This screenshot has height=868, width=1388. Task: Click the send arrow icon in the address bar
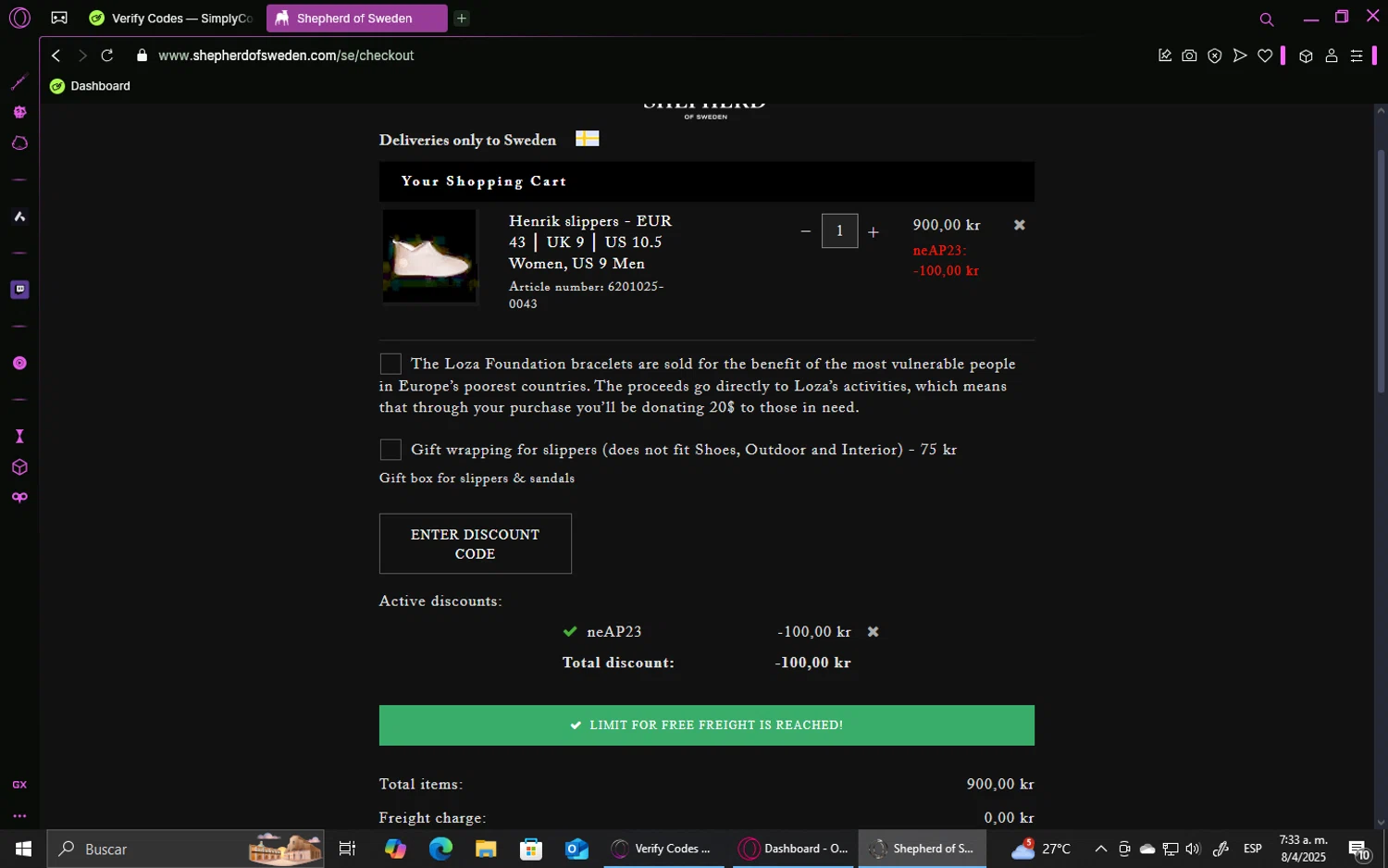(x=1240, y=56)
